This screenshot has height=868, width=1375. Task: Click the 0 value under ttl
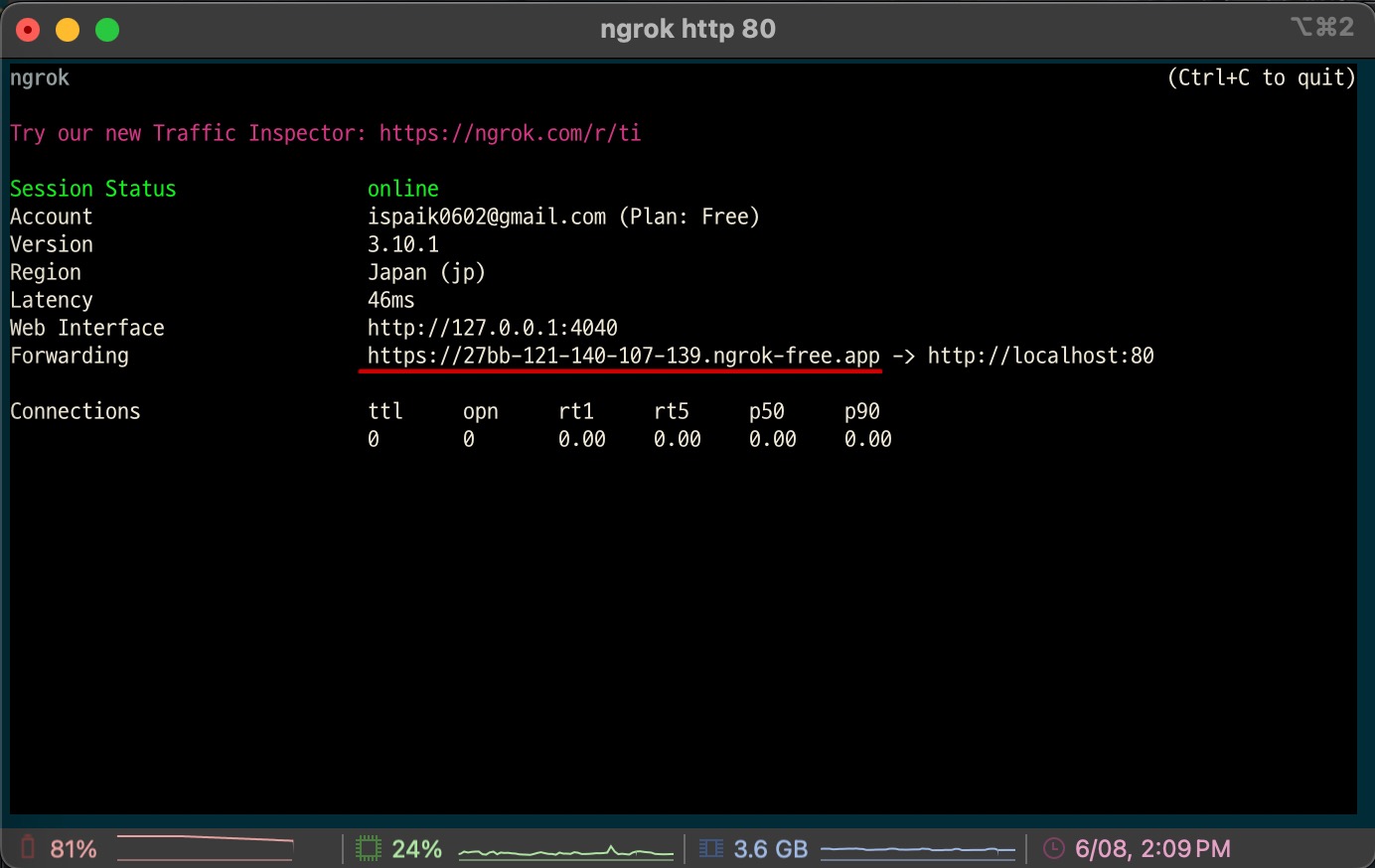point(374,439)
